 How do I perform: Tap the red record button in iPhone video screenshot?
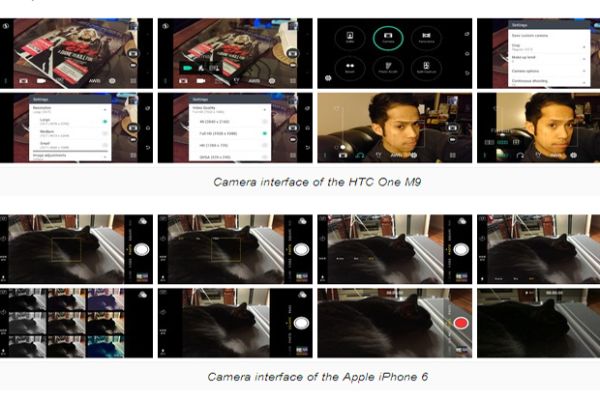(x=461, y=323)
